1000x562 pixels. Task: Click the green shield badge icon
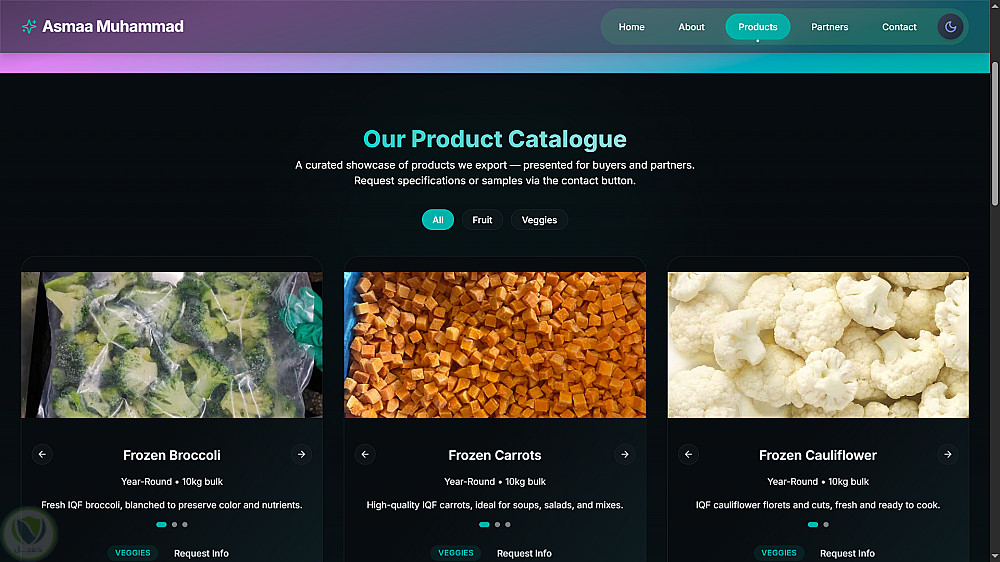coord(29,533)
